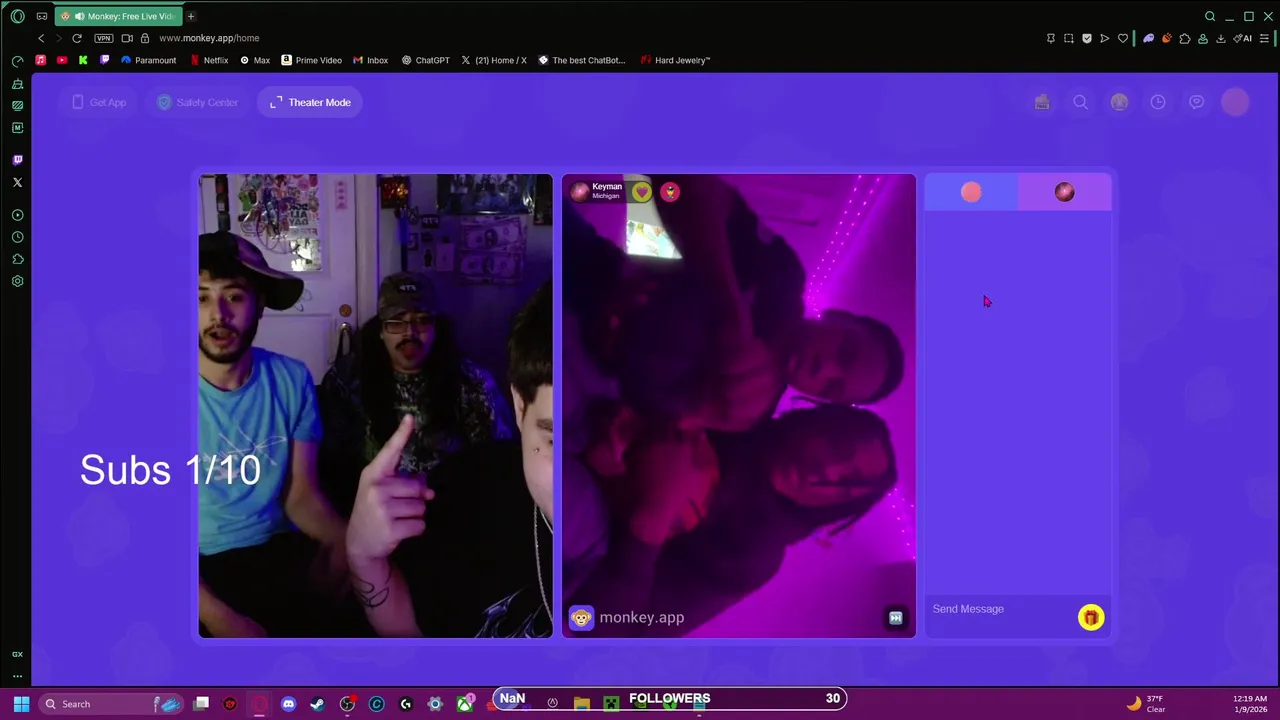The height and width of the screenshot is (720, 1280).
Task: Open Apple Music bookmark icon
Action: (40, 60)
